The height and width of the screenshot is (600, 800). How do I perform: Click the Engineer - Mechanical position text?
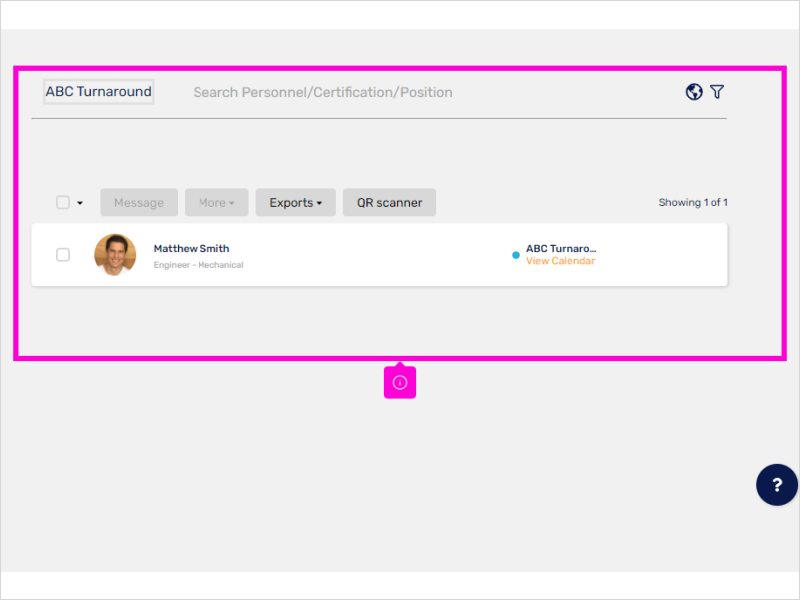pos(198,265)
